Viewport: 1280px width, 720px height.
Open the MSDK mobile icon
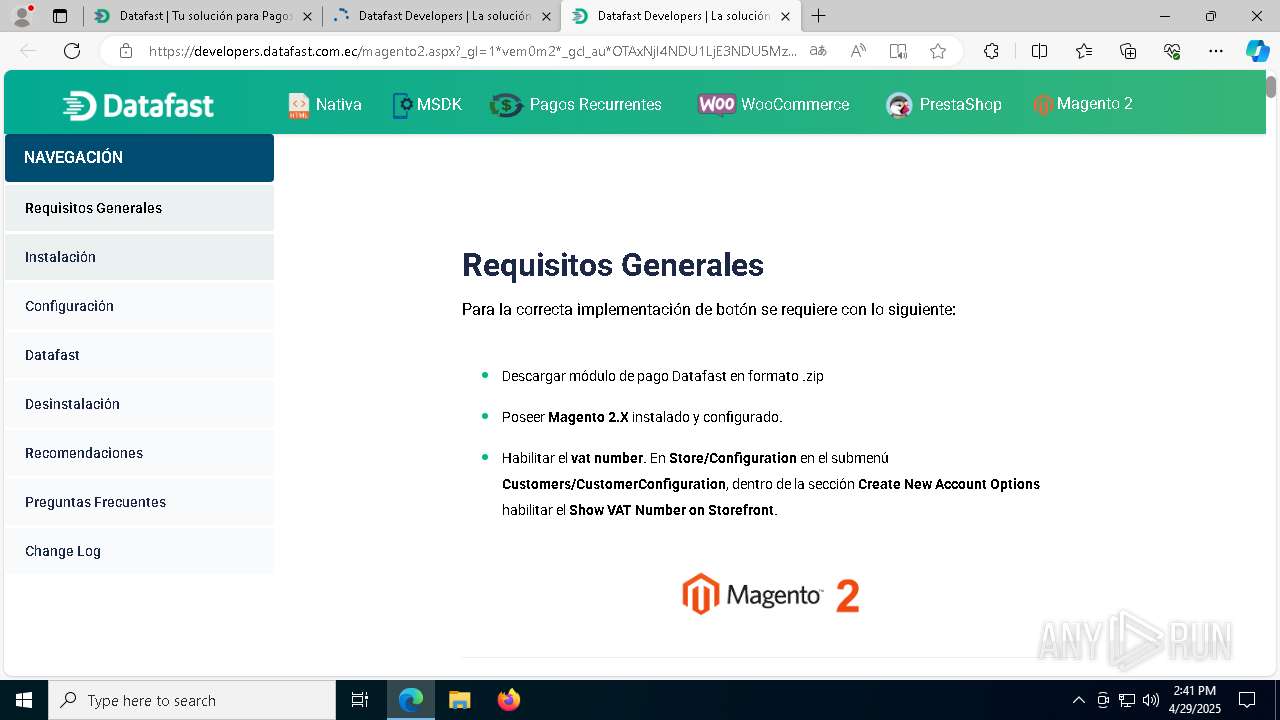(x=402, y=105)
